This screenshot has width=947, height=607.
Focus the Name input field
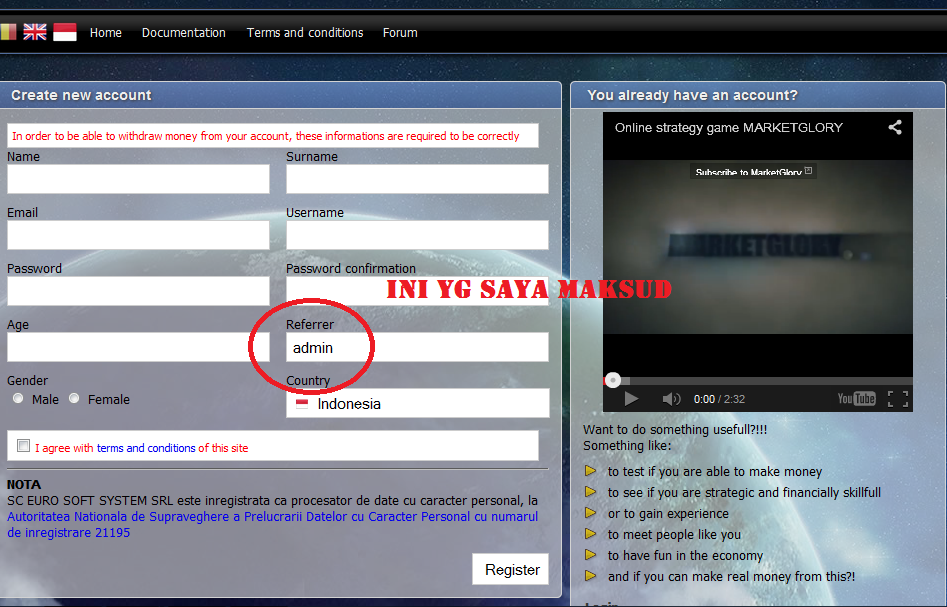[x=138, y=179]
